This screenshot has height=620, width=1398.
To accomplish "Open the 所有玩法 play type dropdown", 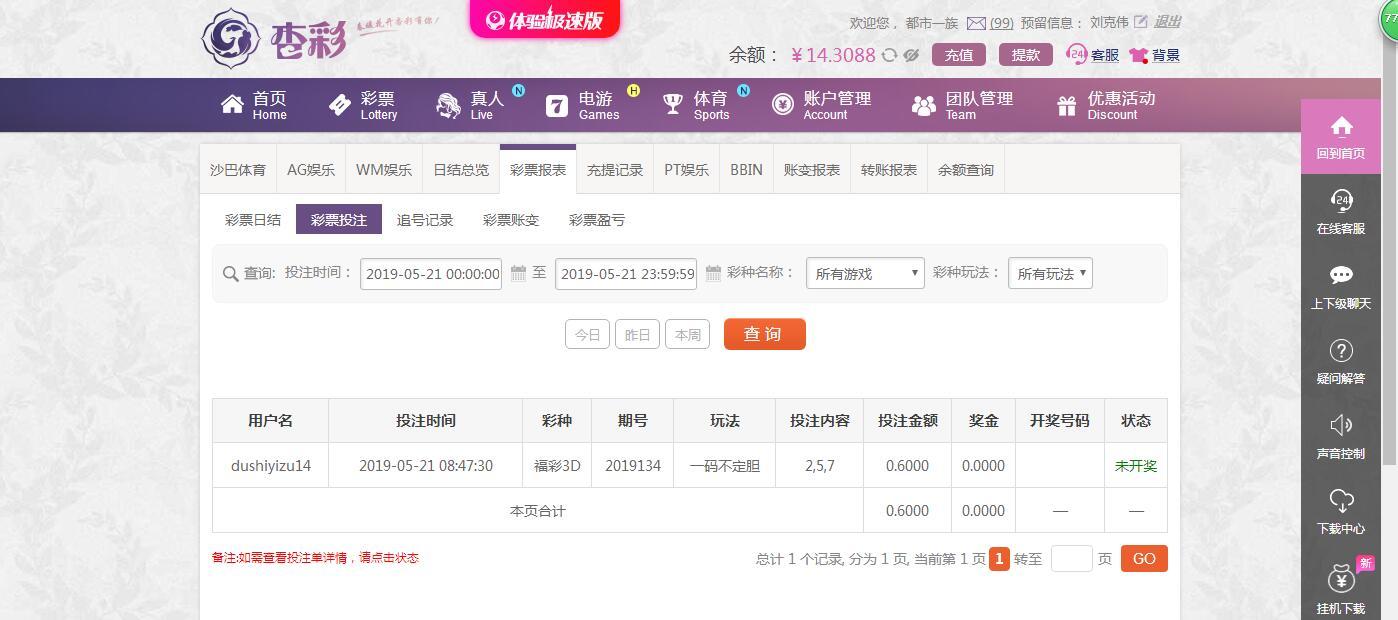I will click(1049, 272).
